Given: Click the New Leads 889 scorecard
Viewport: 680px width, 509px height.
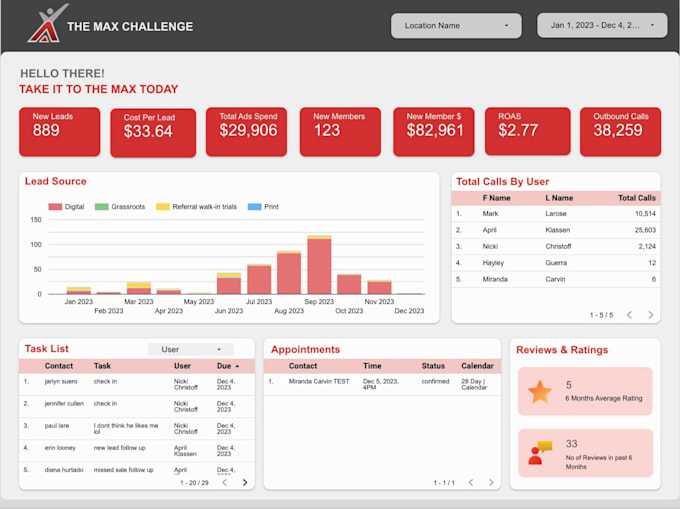Looking at the screenshot, I should coord(59,132).
